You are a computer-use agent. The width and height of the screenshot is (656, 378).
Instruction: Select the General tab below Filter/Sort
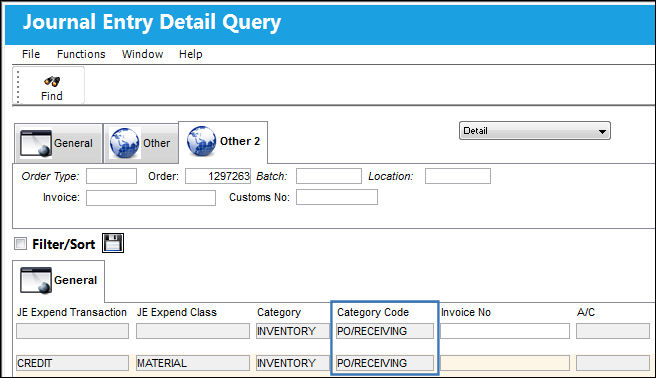click(x=59, y=280)
